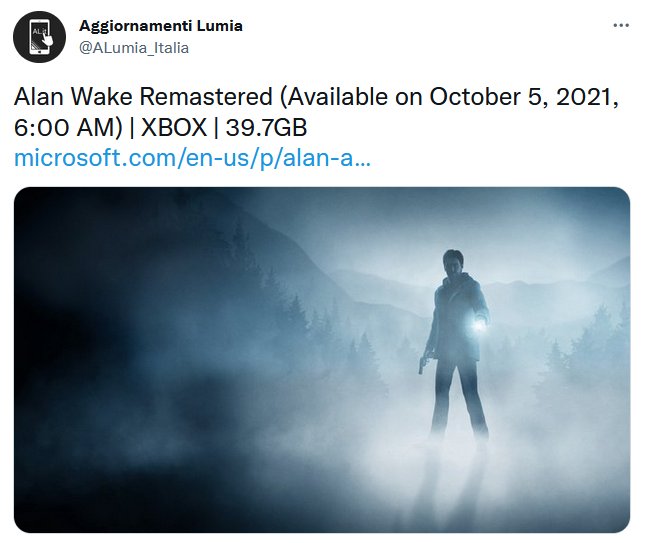Click the silhouetted man's head in image

(x=453, y=263)
